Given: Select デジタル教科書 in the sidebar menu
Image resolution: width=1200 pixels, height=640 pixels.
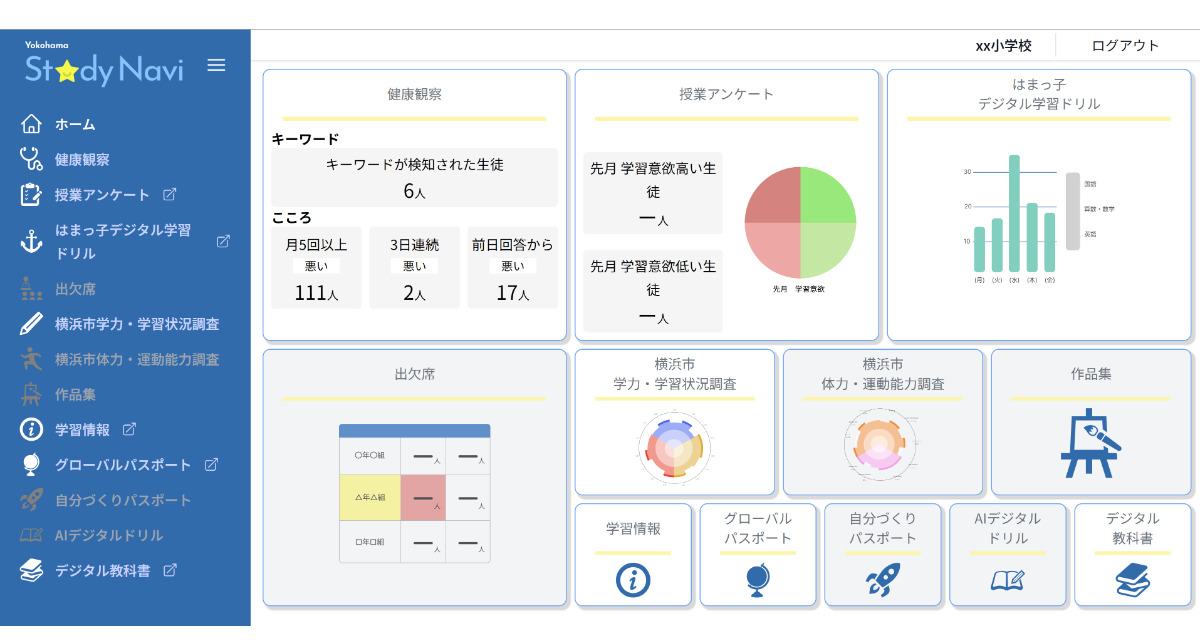Looking at the screenshot, I should pos(102,571).
